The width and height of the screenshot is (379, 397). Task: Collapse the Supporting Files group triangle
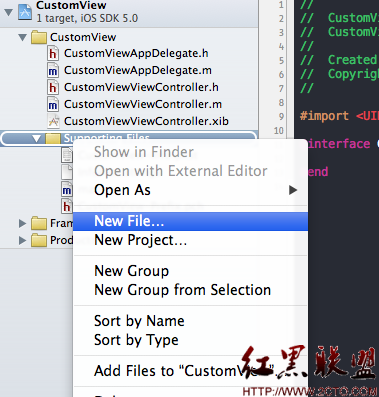tap(37, 139)
